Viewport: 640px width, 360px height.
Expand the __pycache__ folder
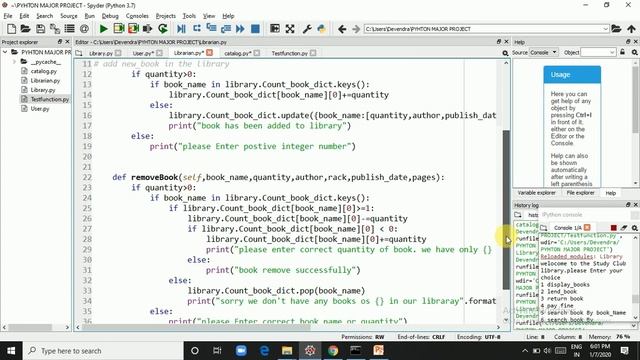[14, 62]
